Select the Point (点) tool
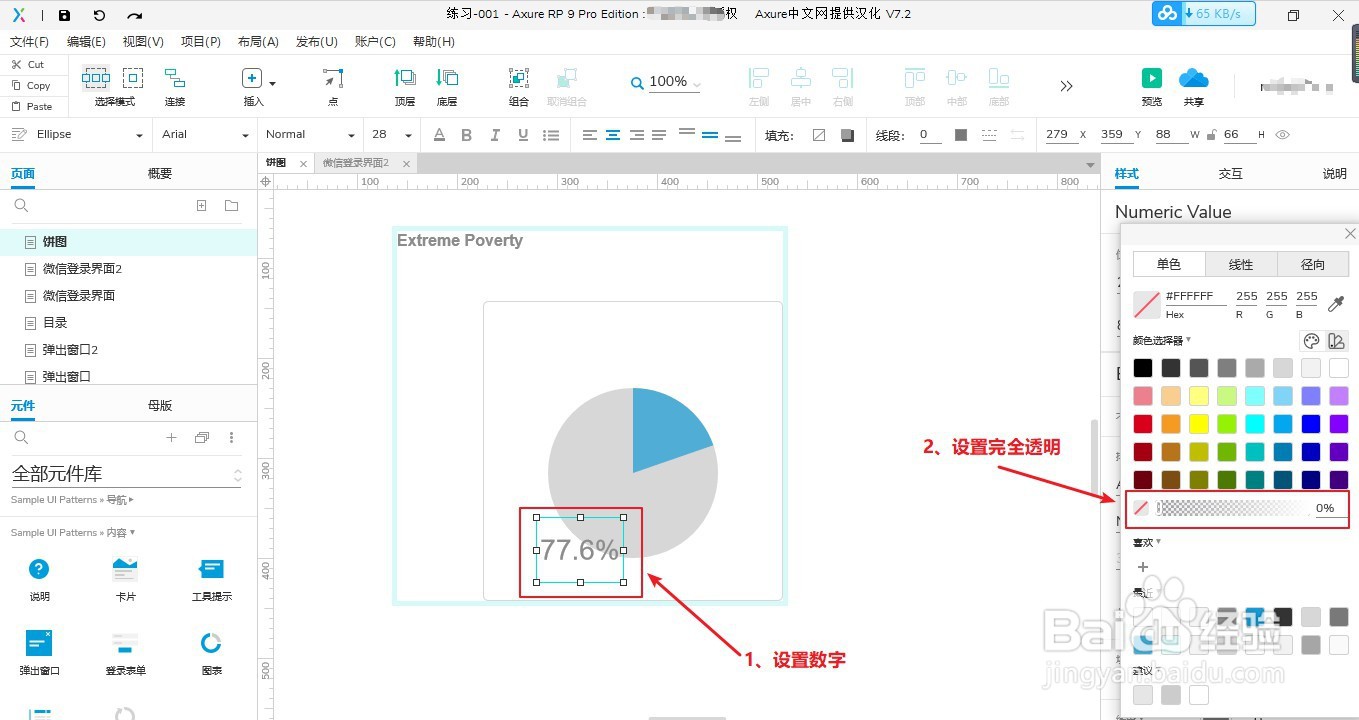 pos(333,78)
